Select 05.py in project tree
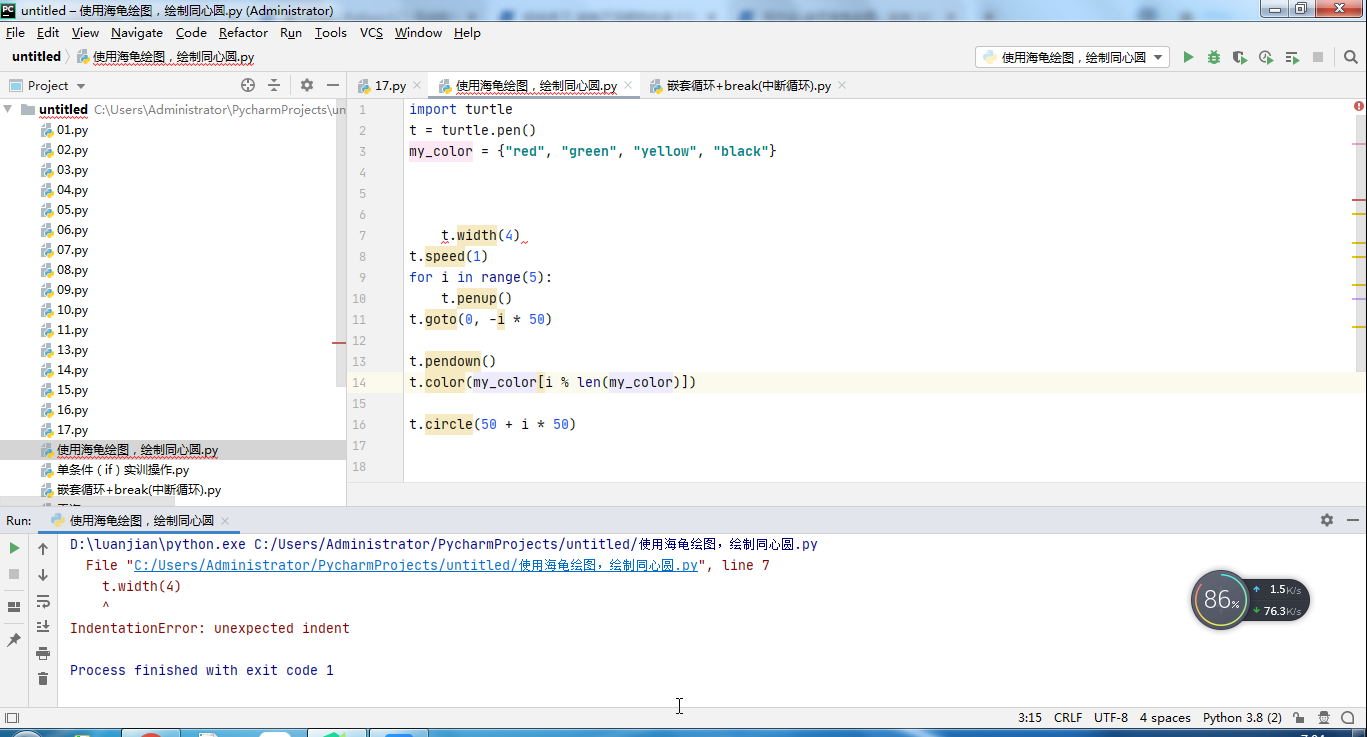Viewport: 1367px width, 737px height. coord(72,210)
